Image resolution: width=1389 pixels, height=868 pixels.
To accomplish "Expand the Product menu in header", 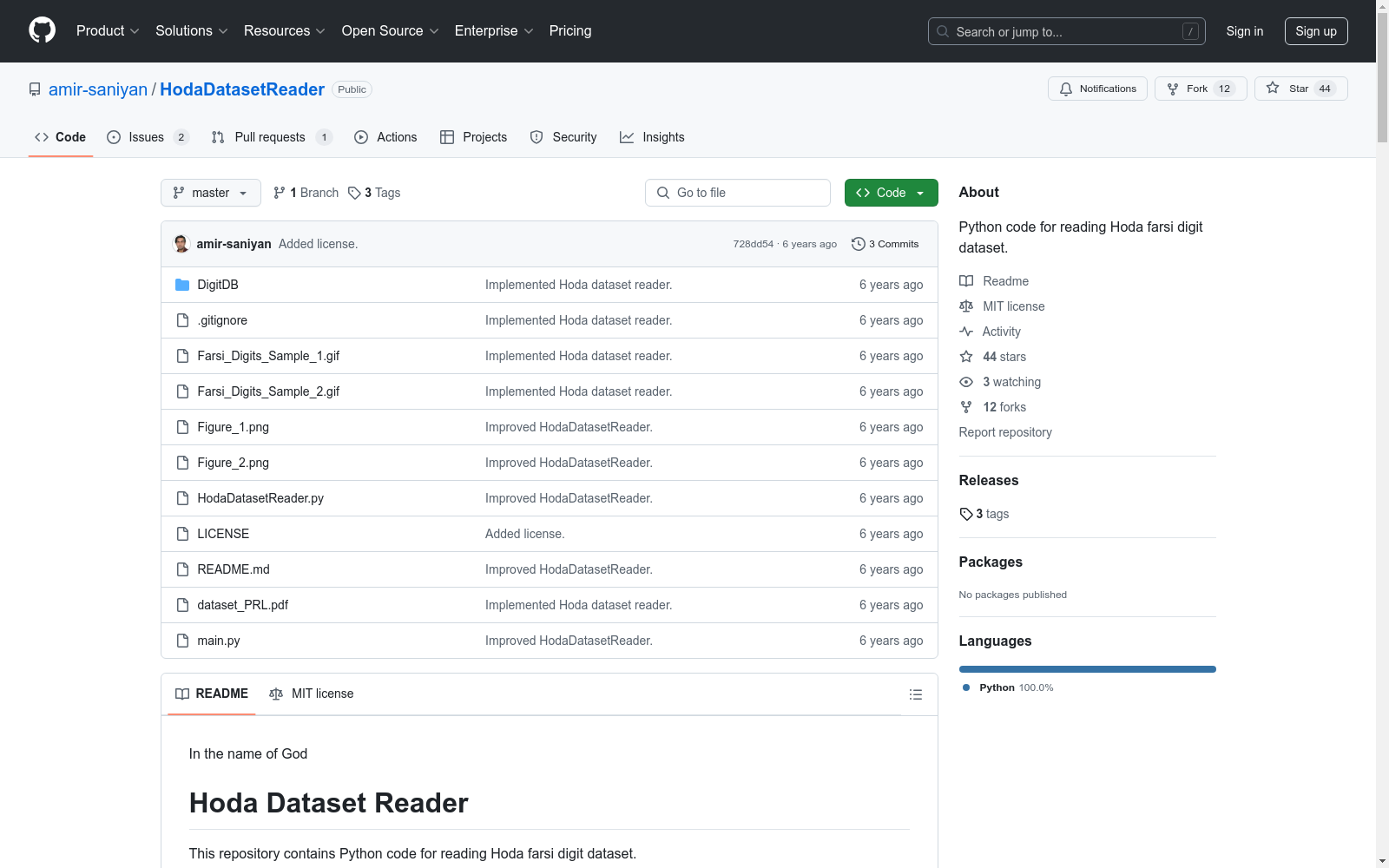I will coord(108,31).
